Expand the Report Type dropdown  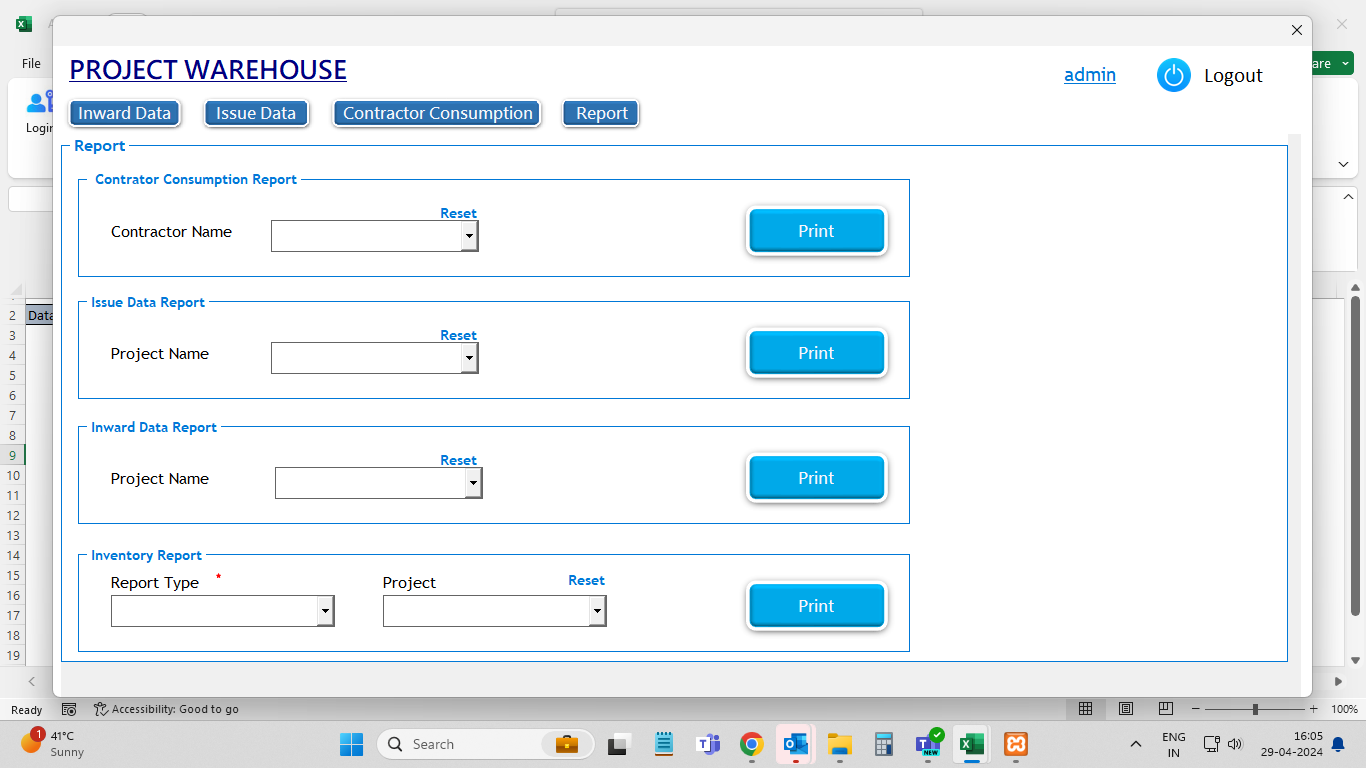[x=325, y=611]
